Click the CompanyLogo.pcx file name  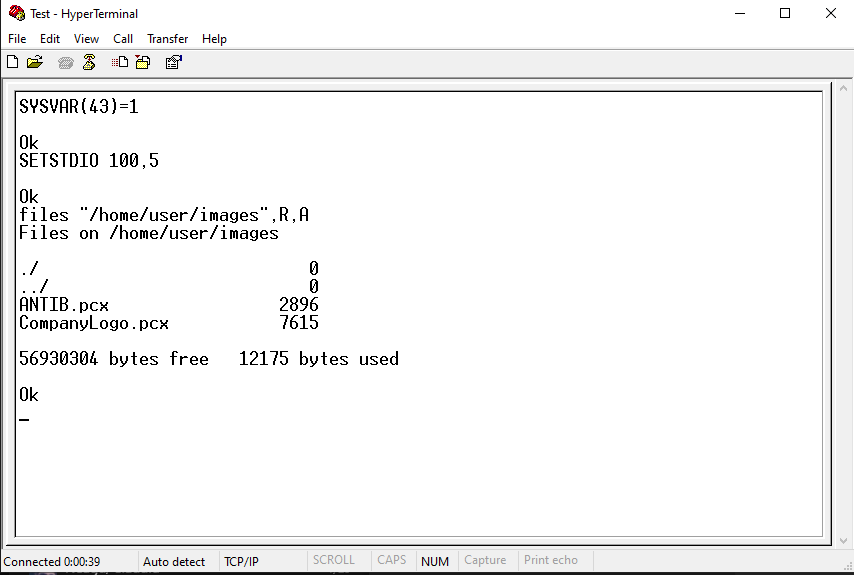(x=94, y=323)
